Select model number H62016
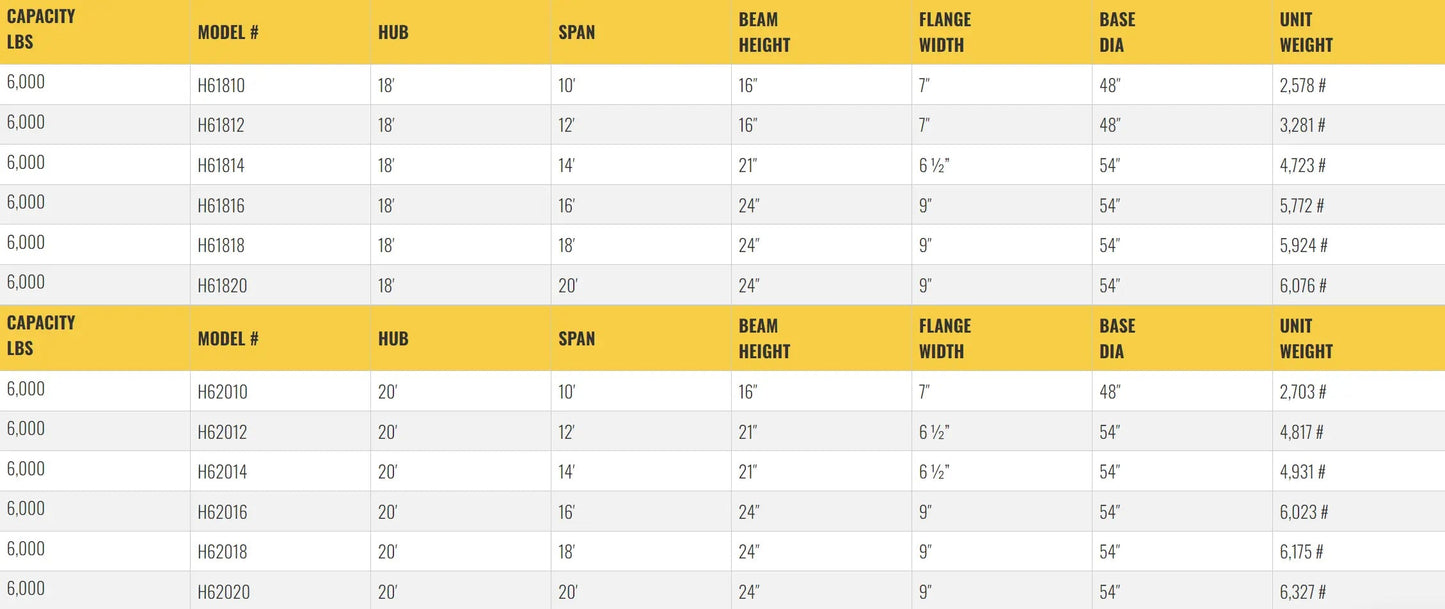1445x609 pixels. tap(222, 512)
